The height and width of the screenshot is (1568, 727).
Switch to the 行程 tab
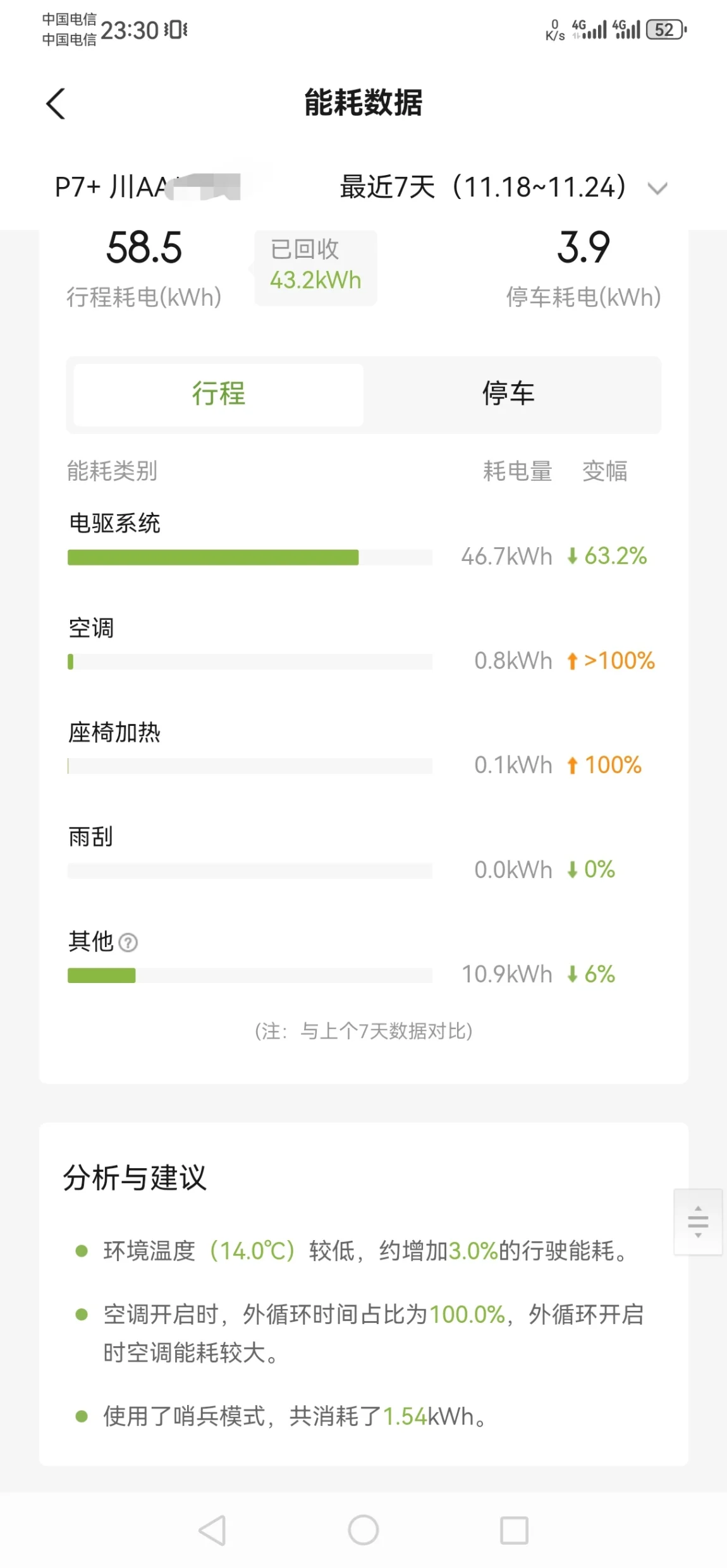219,394
